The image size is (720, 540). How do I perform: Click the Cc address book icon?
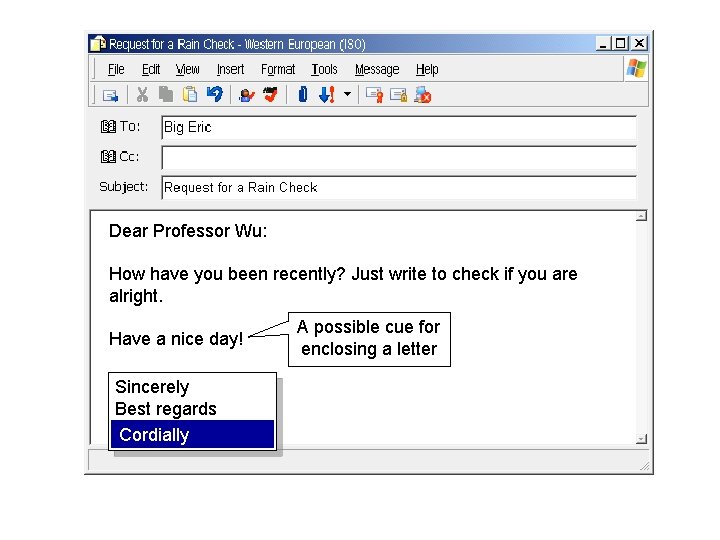pyautogui.click(x=108, y=157)
